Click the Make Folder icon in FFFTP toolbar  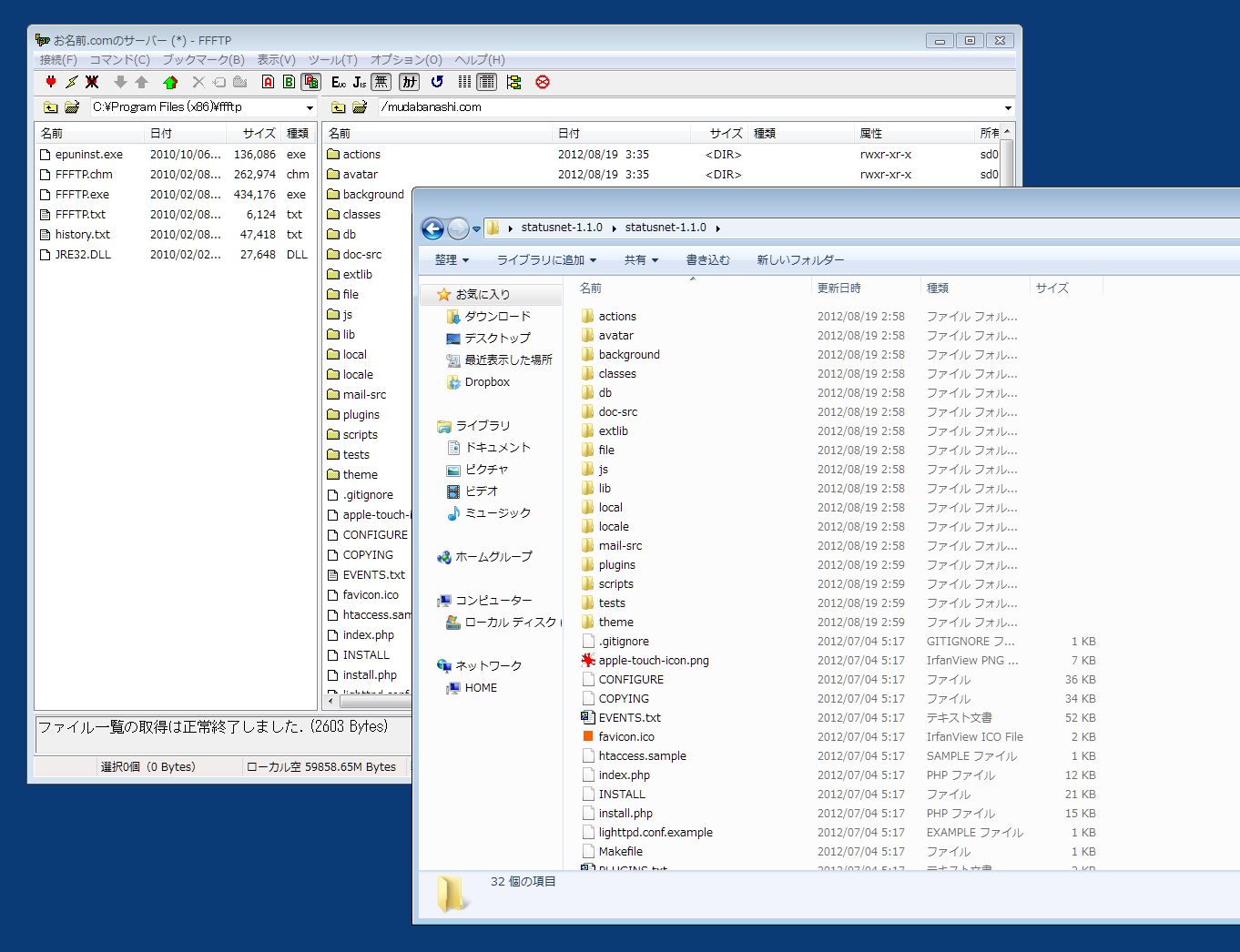[x=240, y=82]
